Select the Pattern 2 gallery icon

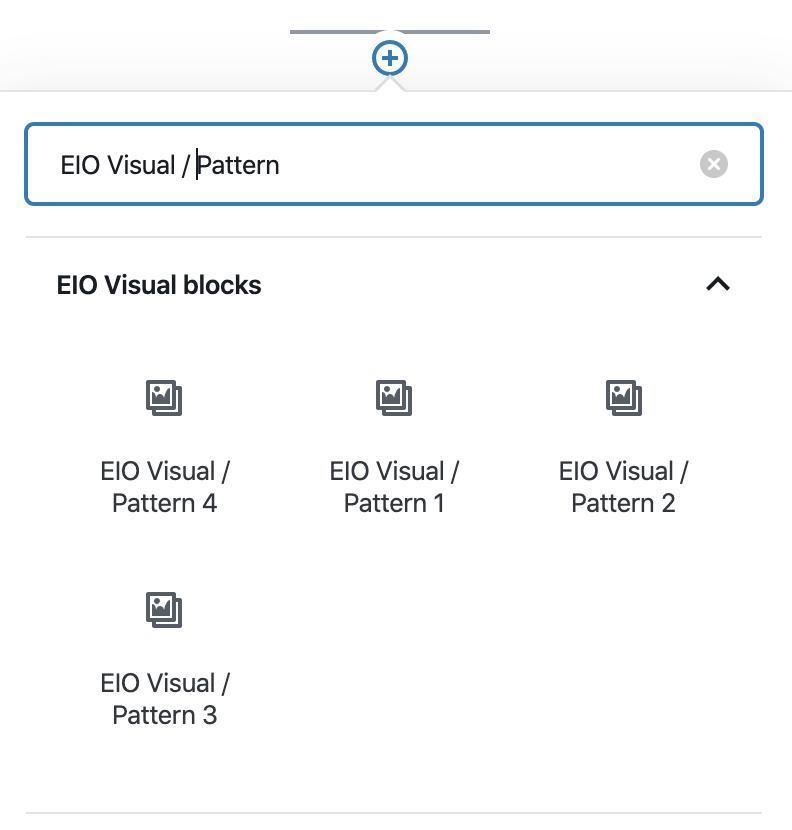pyautogui.click(x=624, y=398)
